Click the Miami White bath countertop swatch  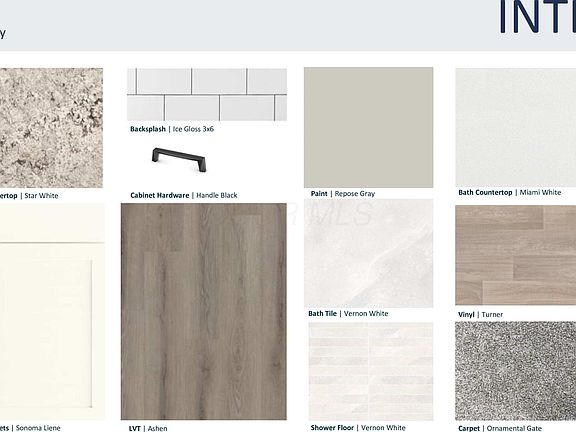516,127
